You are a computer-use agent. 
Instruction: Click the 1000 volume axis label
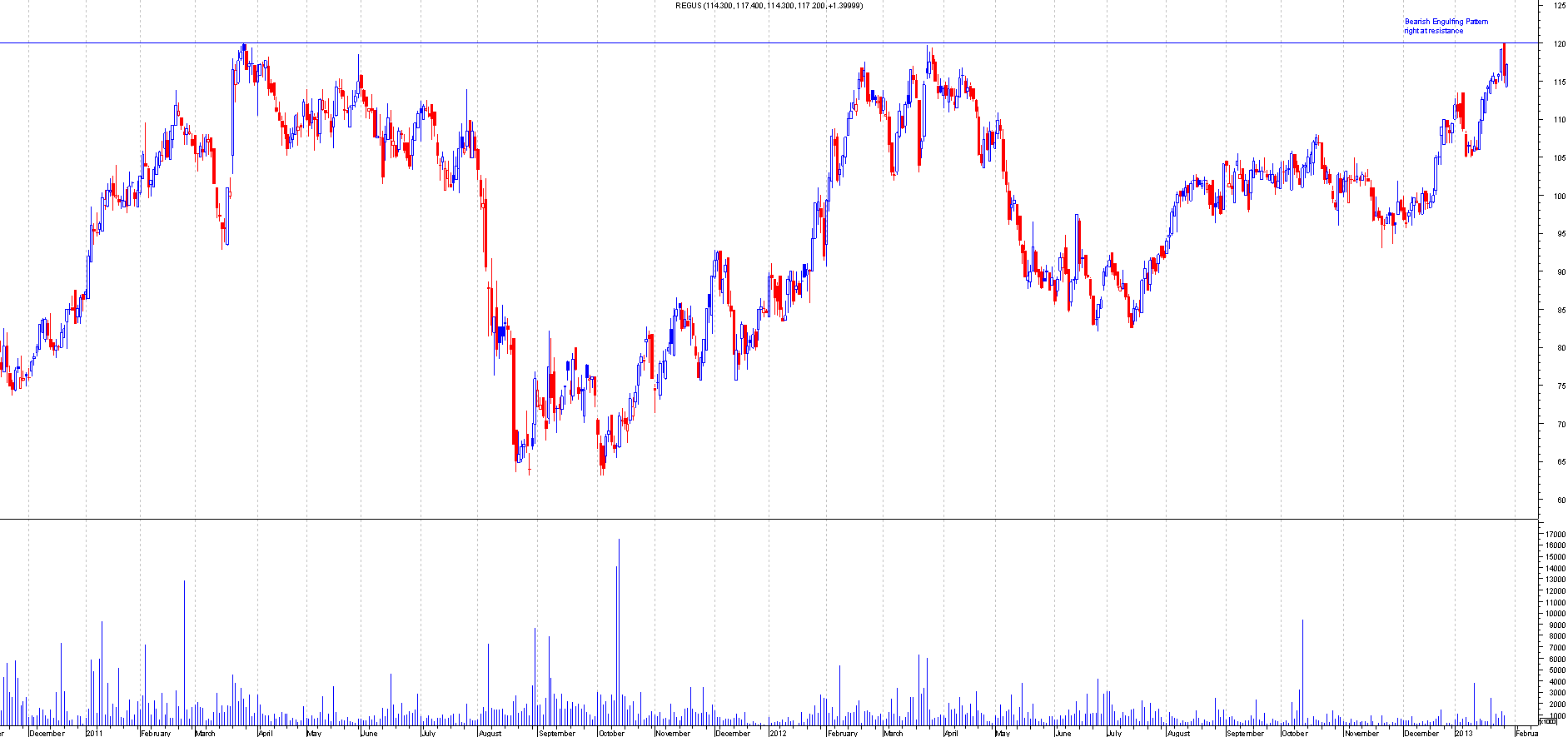[x=1555, y=715]
